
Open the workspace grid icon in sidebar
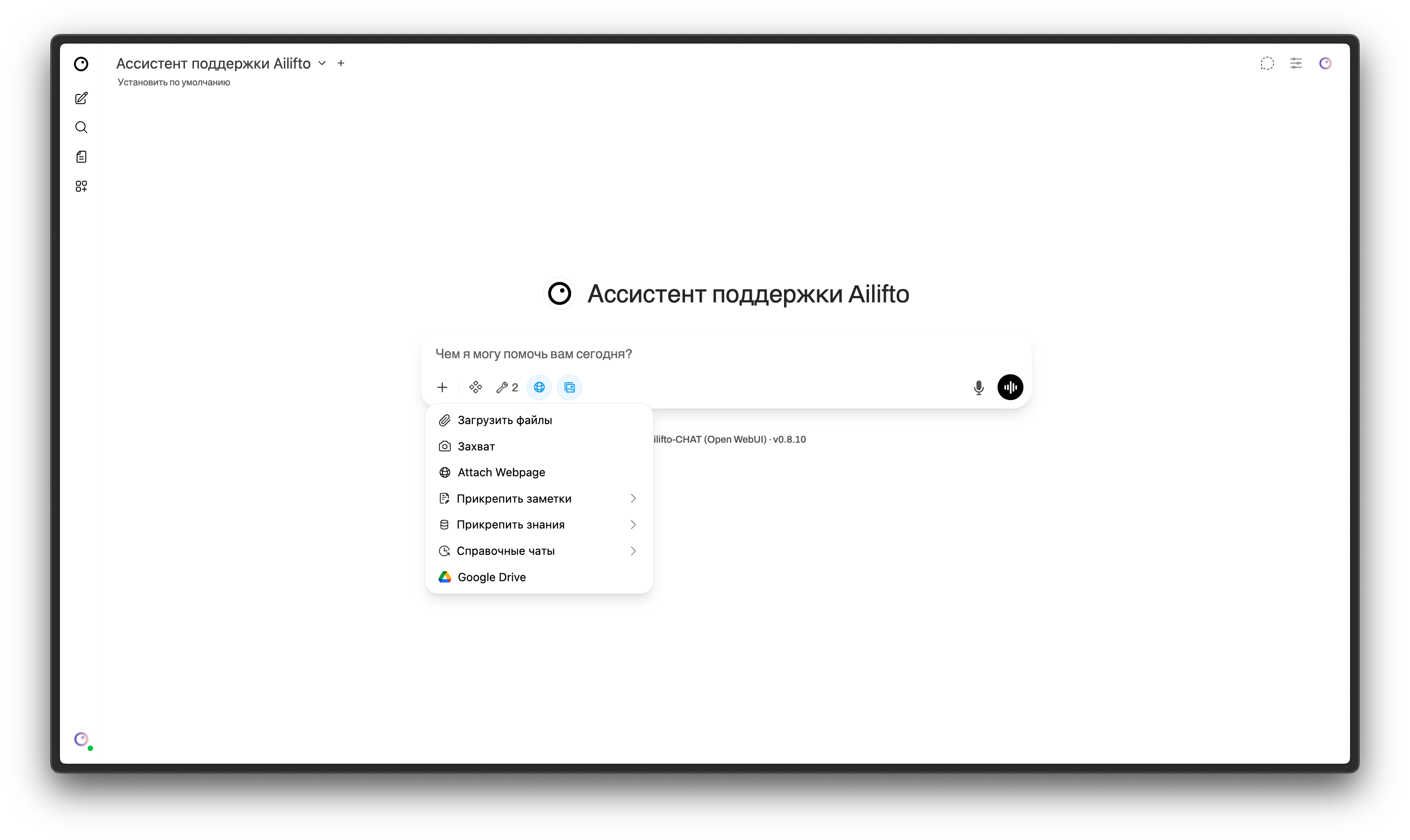pyautogui.click(x=82, y=186)
